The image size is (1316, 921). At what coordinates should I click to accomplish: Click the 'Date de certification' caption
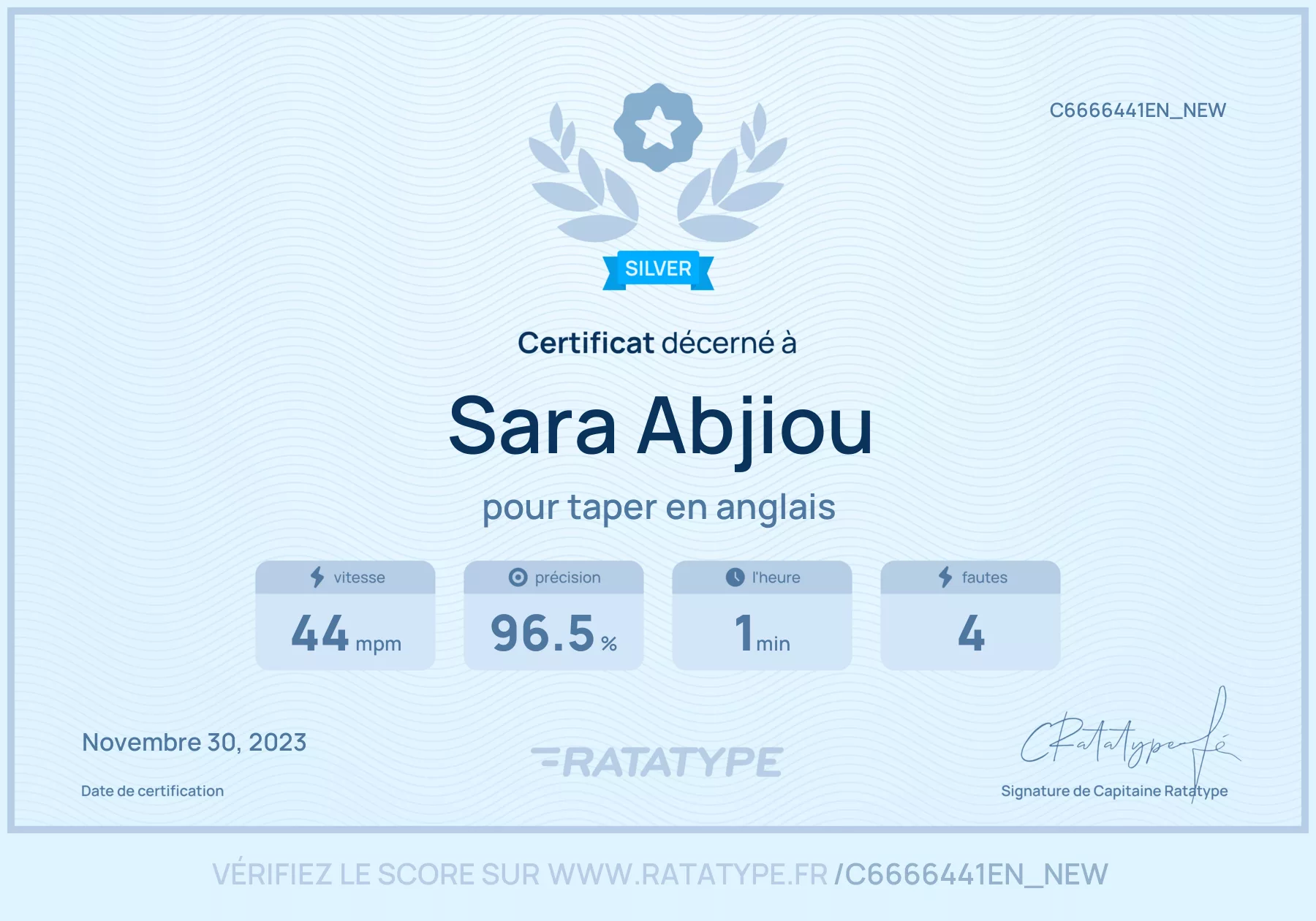pos(152,791)
